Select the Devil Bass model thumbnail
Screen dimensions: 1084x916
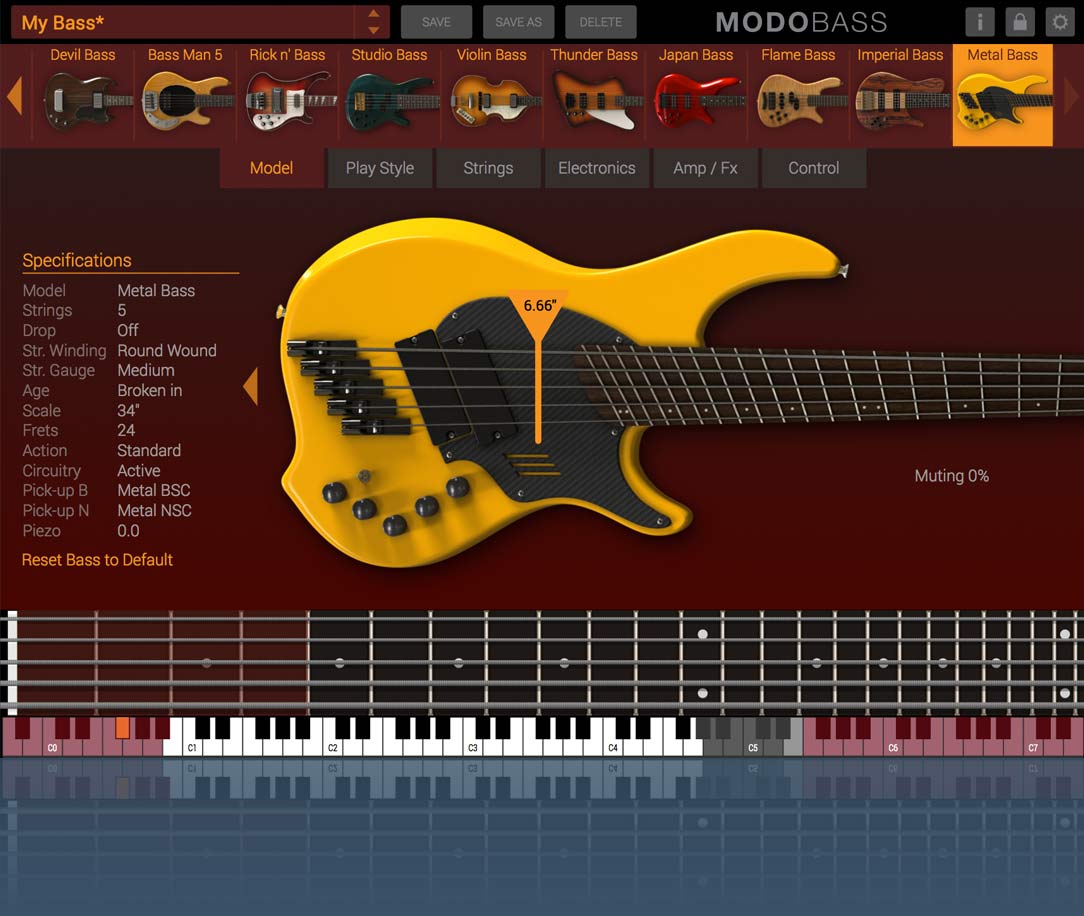click(84, 97)
